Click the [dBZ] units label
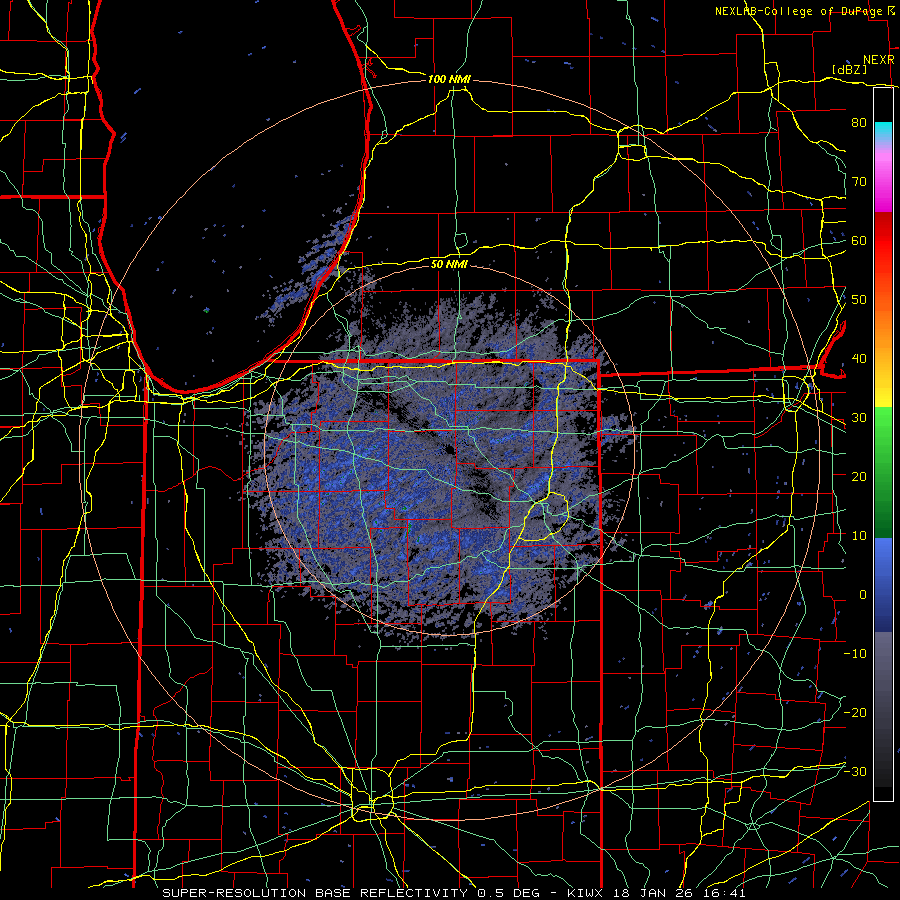The width and height of the screenshot is (900, 900). pos(849,69)
